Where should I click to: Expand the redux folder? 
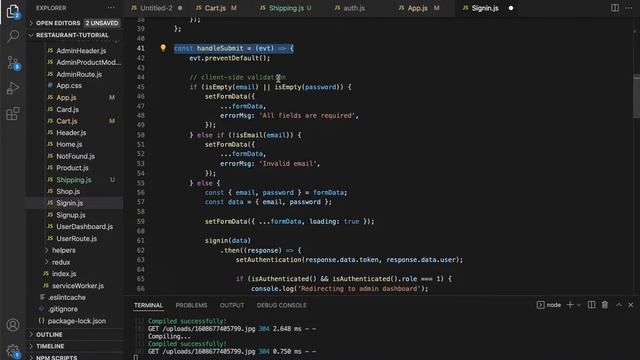61,262
